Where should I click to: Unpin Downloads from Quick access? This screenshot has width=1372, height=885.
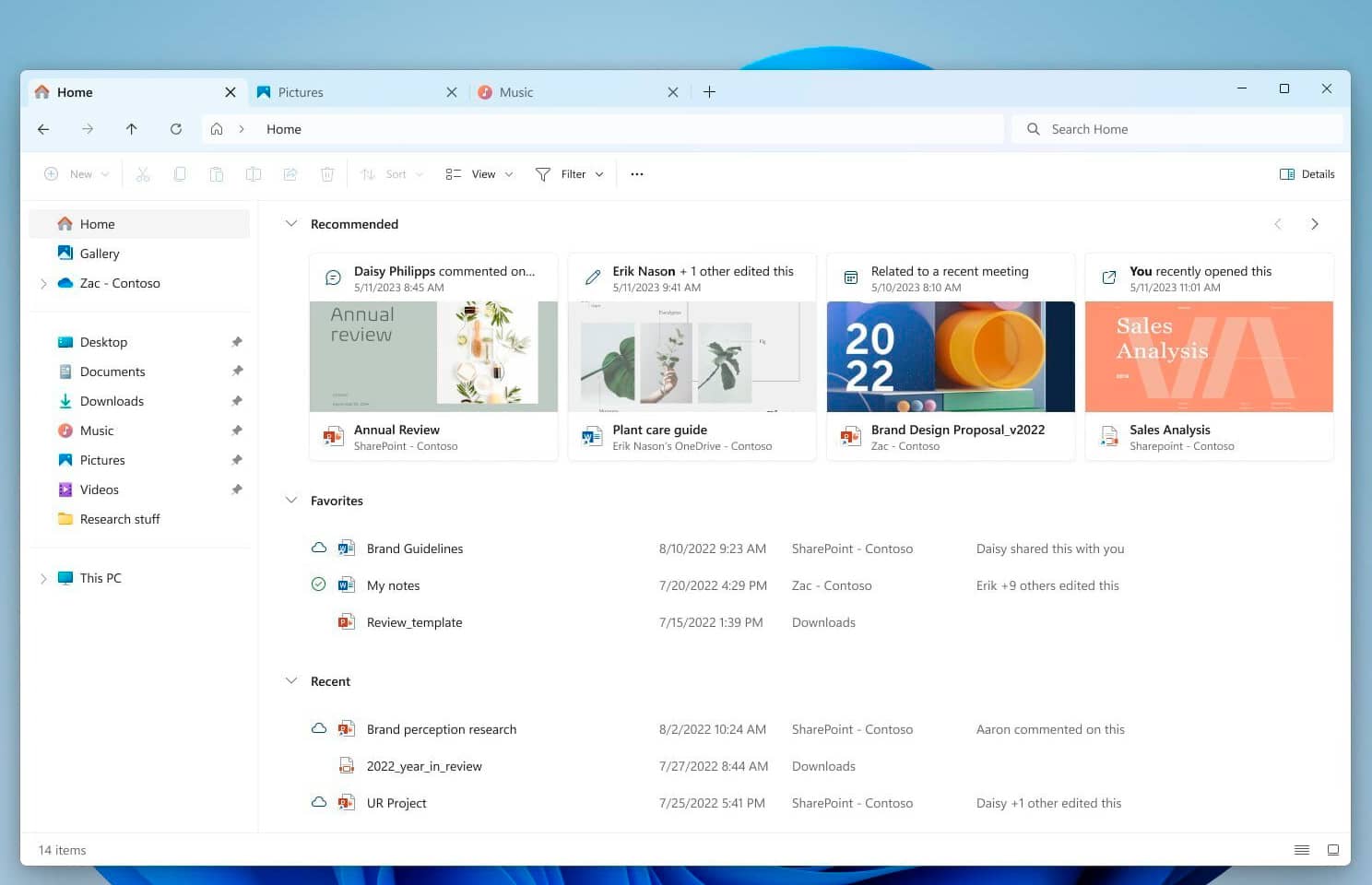(x=237, y=401)
